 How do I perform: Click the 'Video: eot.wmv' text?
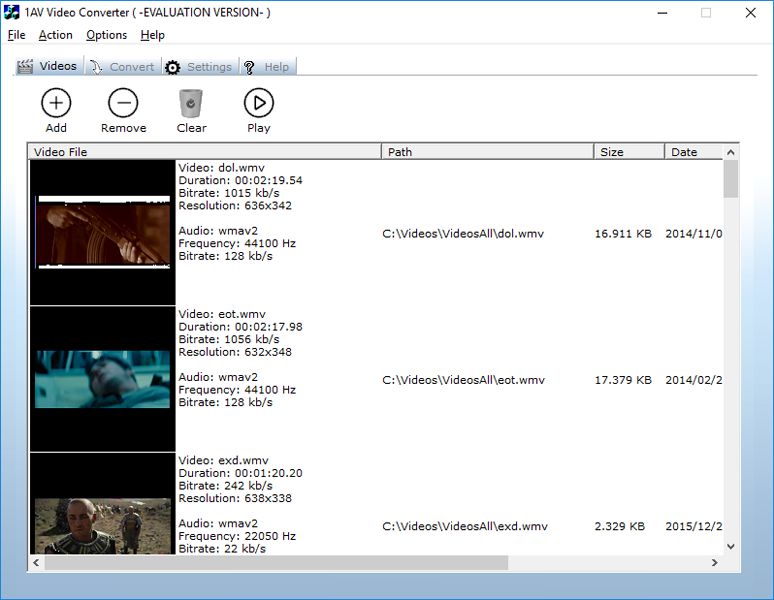click(x=222, y=314)
